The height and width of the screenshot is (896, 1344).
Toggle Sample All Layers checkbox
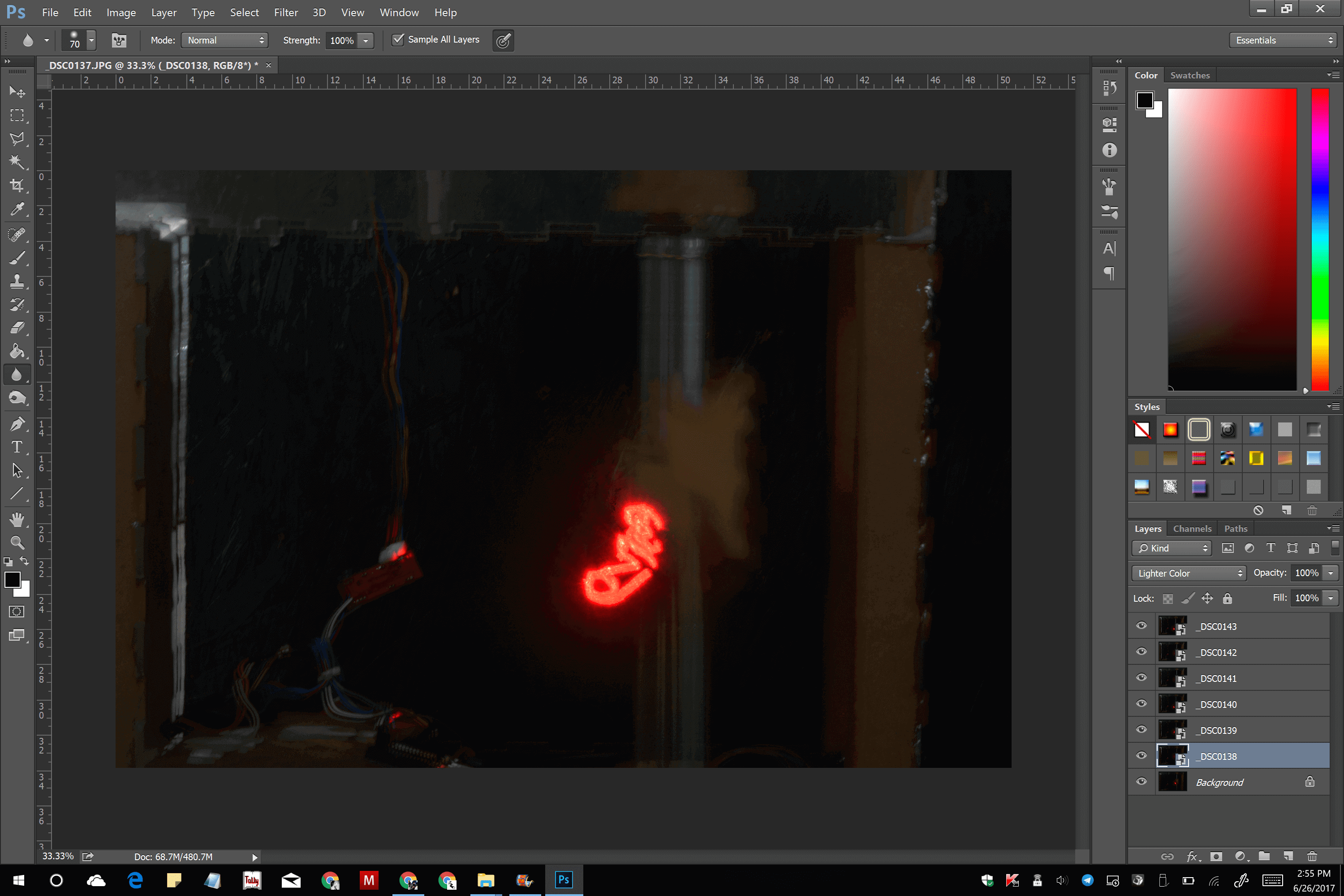point(398,39)
